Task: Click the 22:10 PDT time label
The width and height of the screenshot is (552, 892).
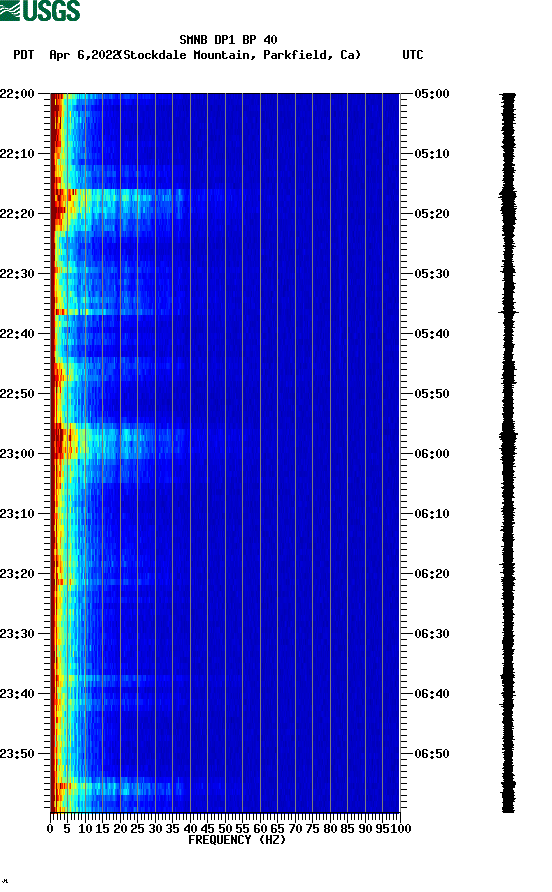Action: point(17,154)
